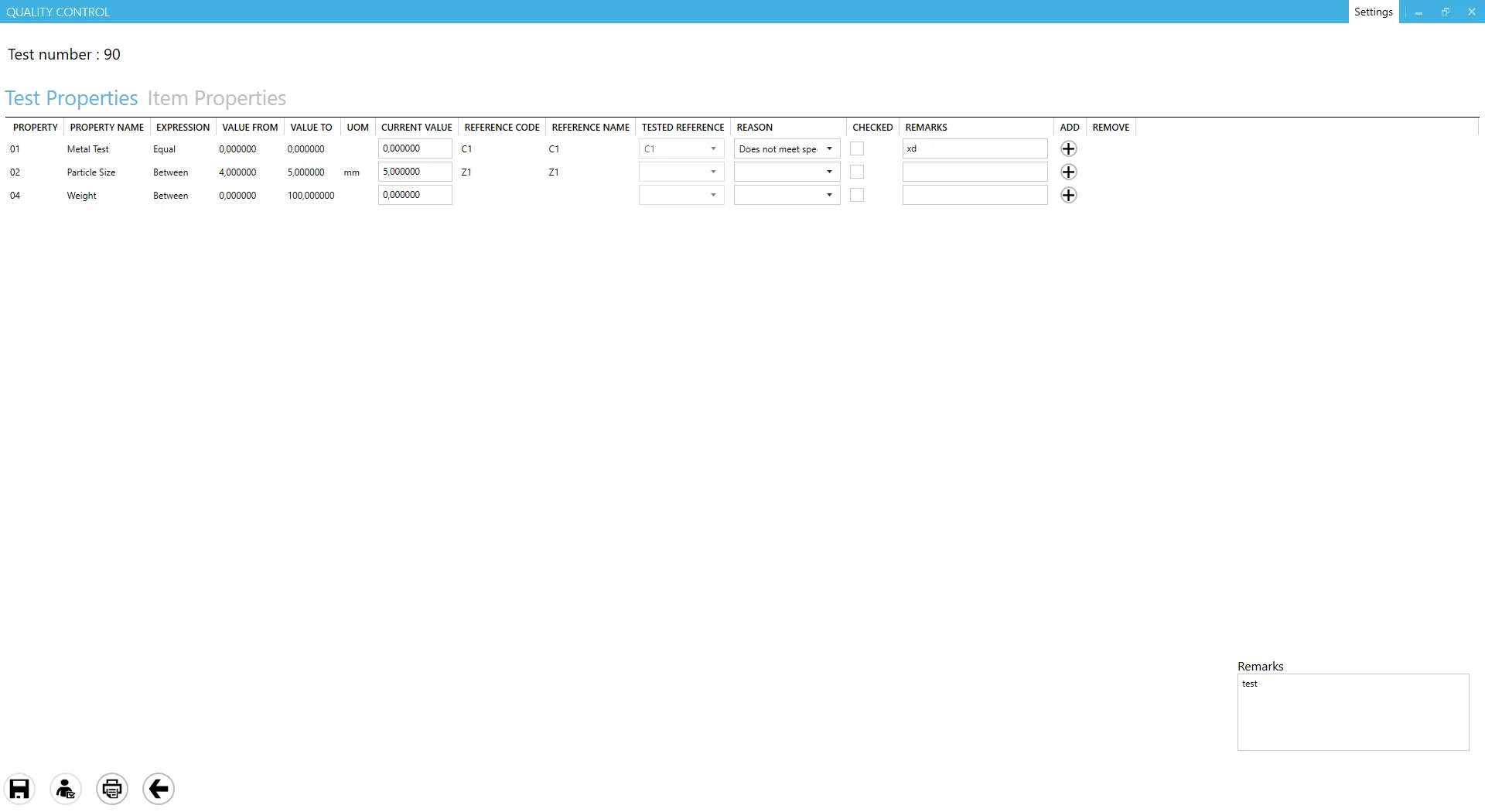Click Remarks field for Weight row
This screenshot has width=1485, height=812.
(x=975, y=195)
